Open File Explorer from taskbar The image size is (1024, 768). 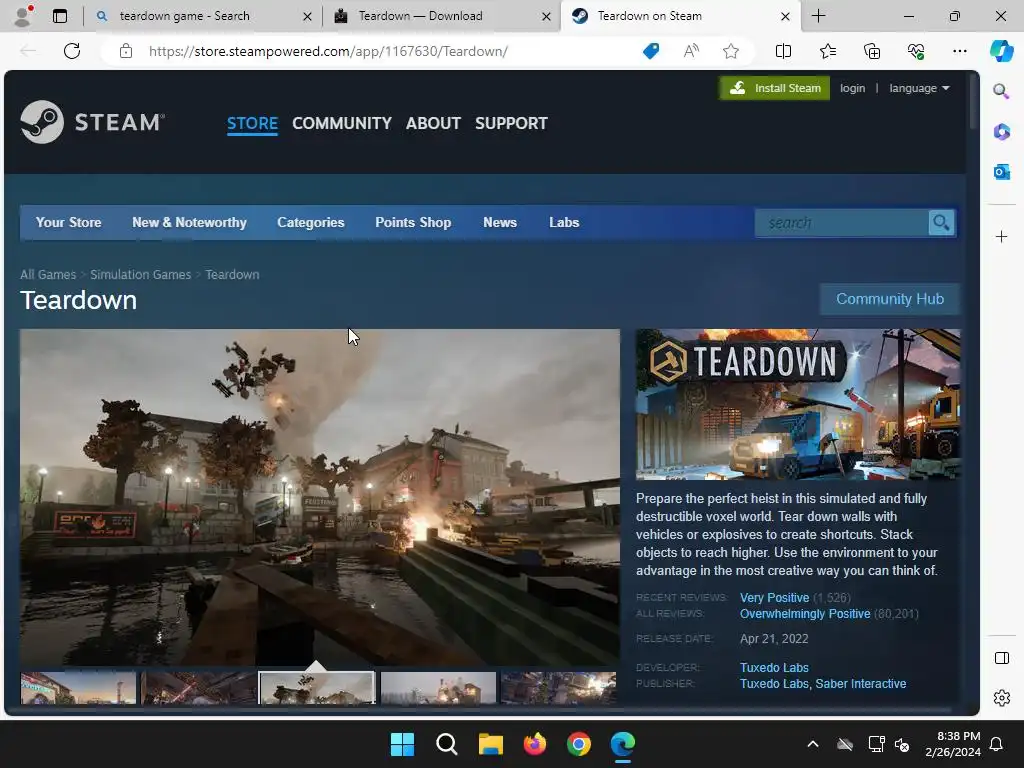[490, 744]
